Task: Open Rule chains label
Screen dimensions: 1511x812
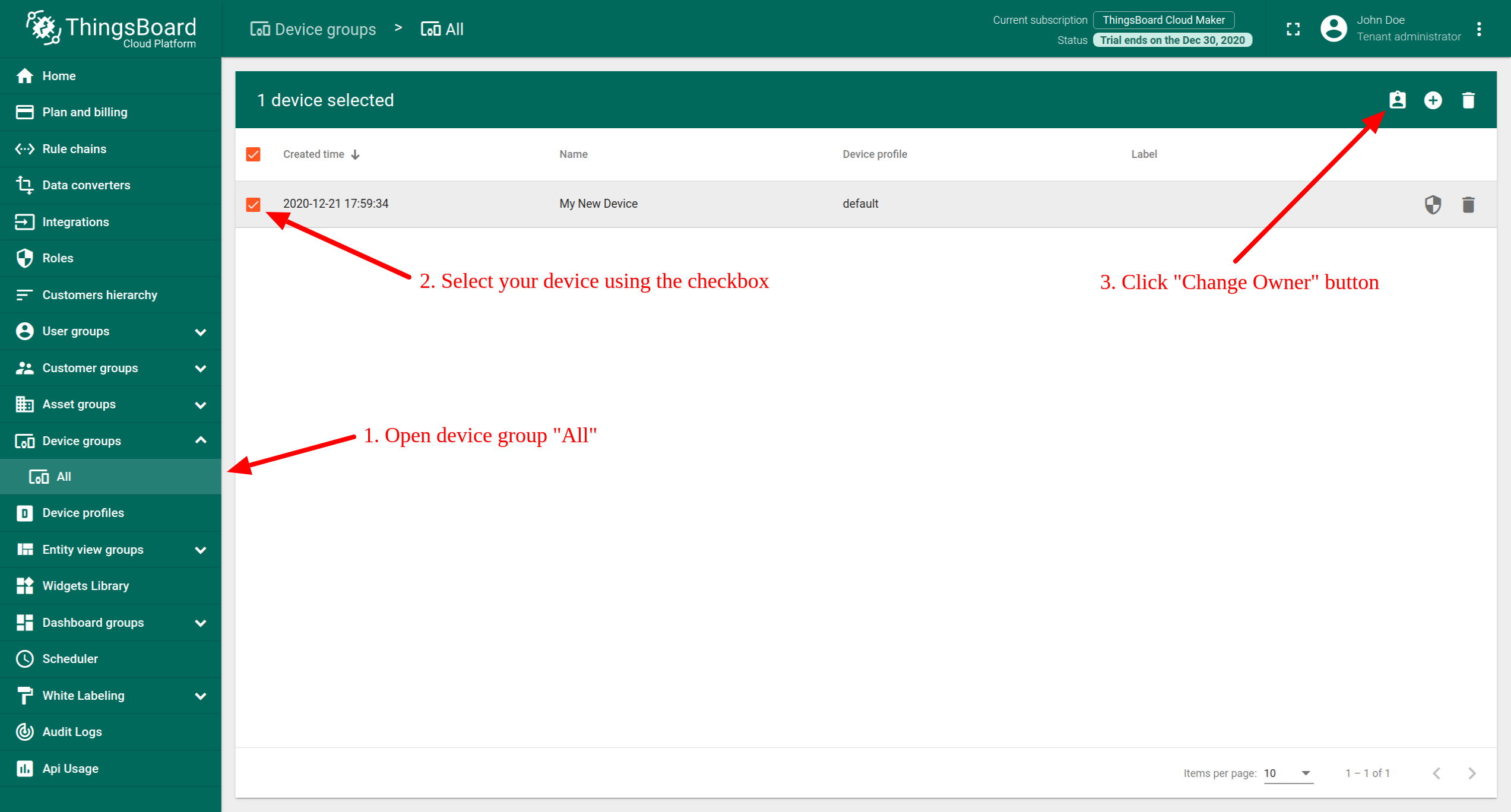Action: 74,149
